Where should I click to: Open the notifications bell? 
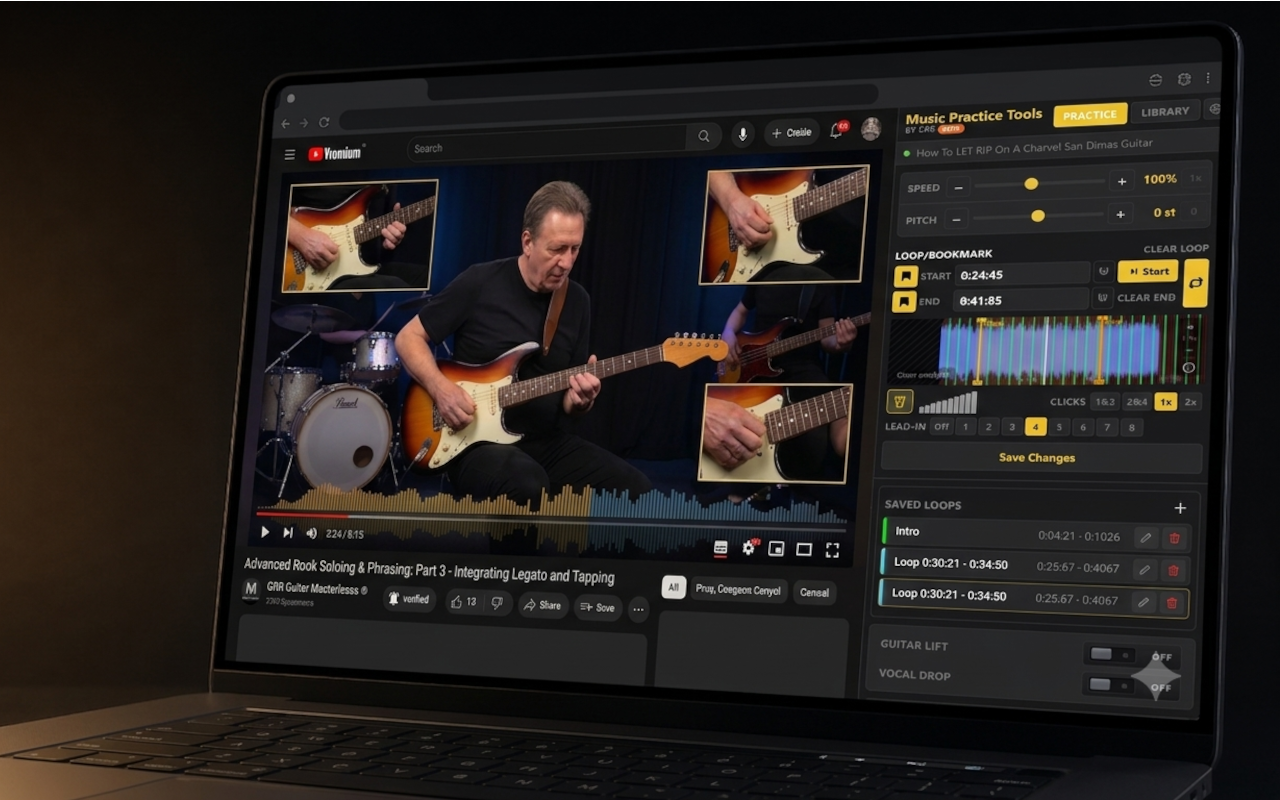(x=837, y=130)
